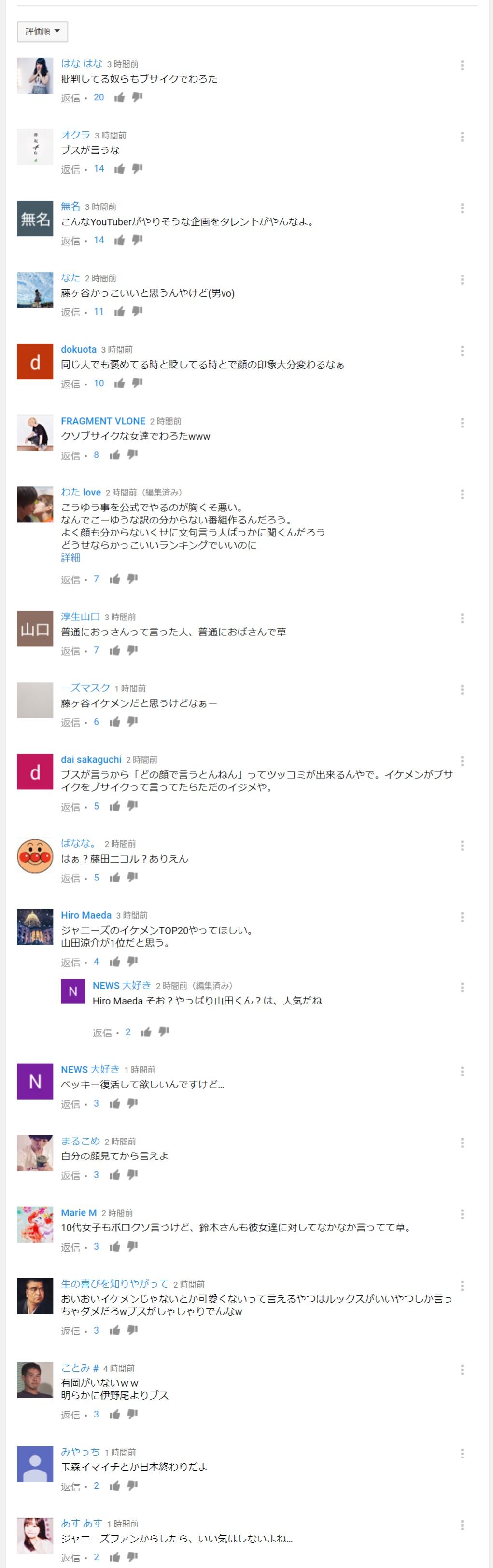This screenshot has height=1568, width=493.
Task: Visit Hiro Maeda's channel name link
Action: (x=86, y=915)
